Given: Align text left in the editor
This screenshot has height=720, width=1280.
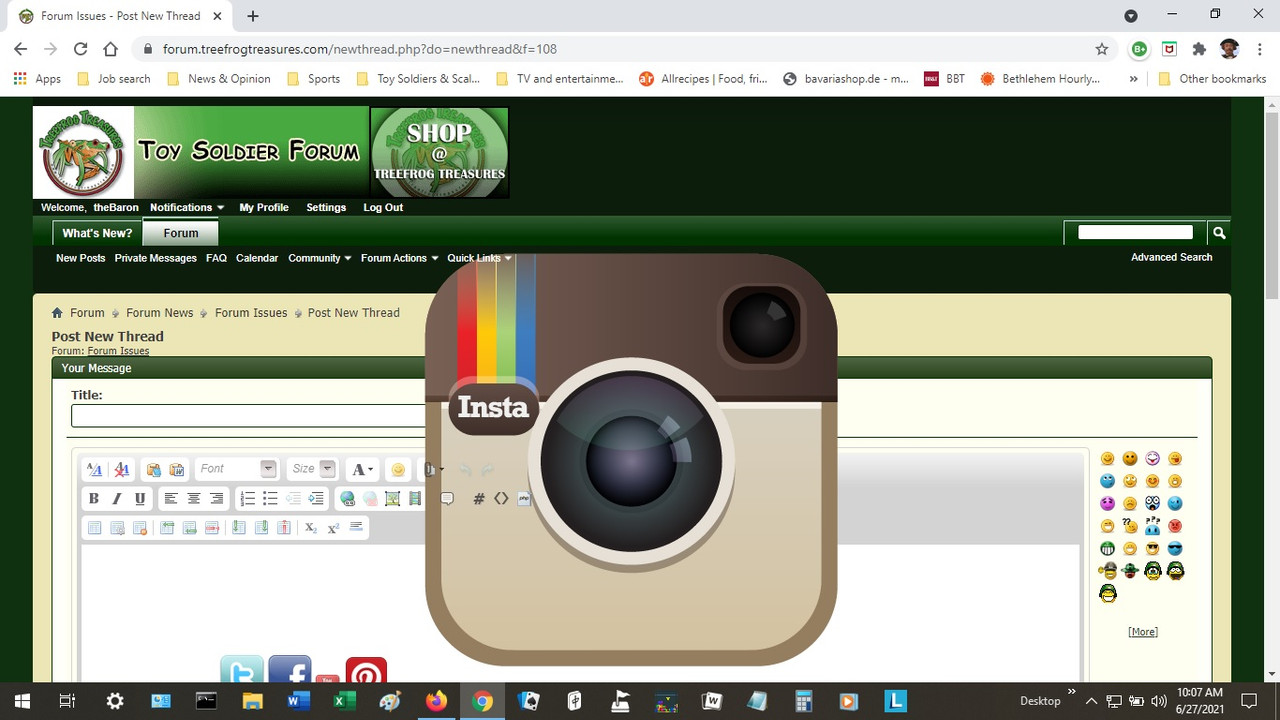Looking at the screenshot, I should click(x=171, y=498).
